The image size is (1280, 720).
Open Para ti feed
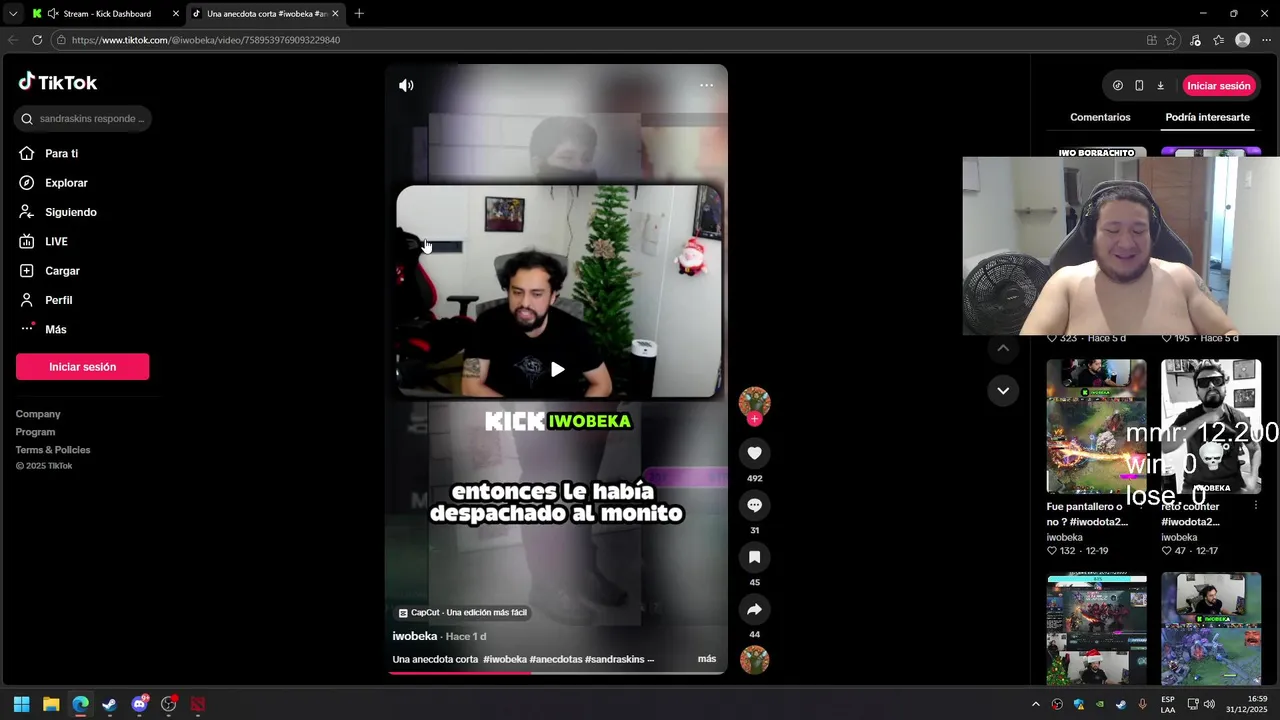[61, 154]
